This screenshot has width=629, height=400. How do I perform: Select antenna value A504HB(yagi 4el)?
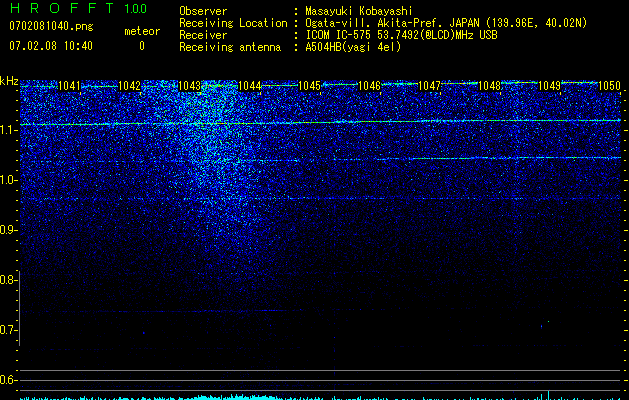[x=353, y=47]
